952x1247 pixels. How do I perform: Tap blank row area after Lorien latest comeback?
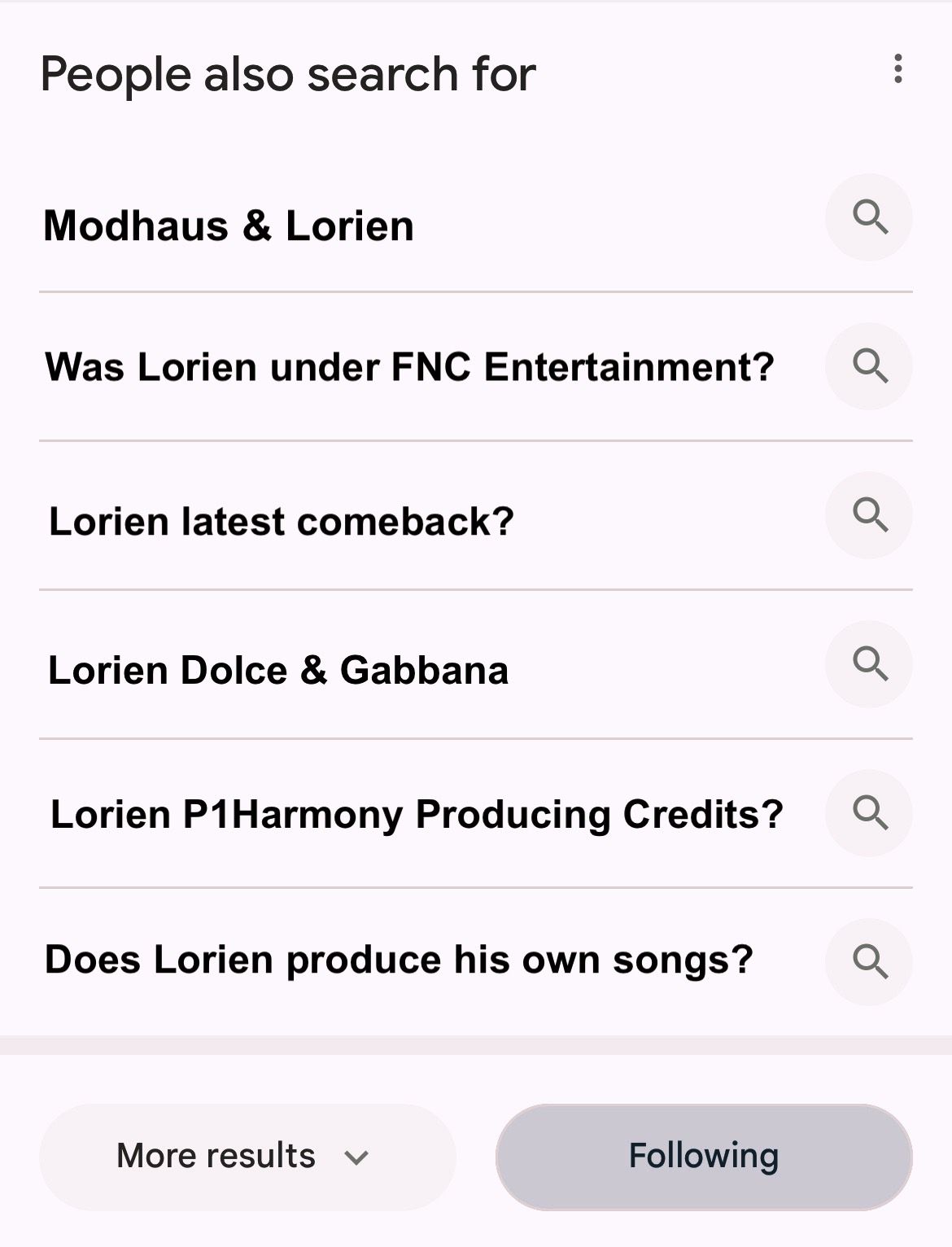[x=667, y=517]
